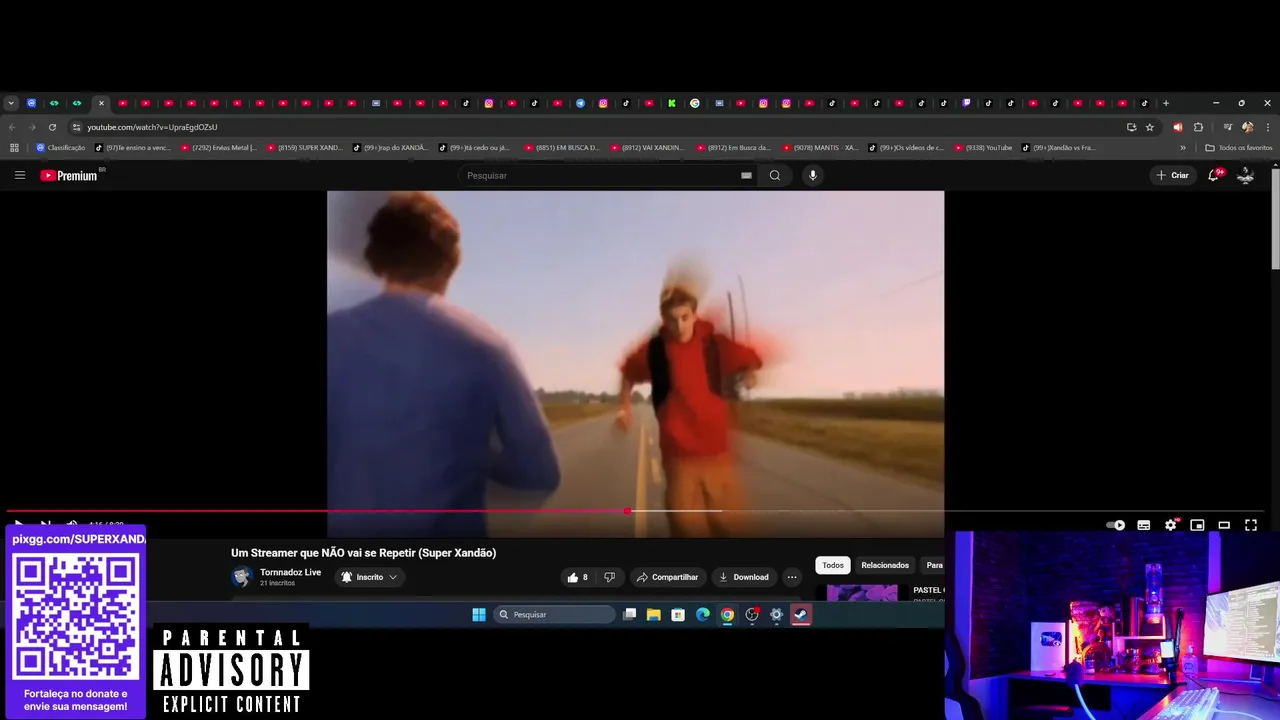Open the notifications bell
1280x720 pixels.
coord(1214,175)
